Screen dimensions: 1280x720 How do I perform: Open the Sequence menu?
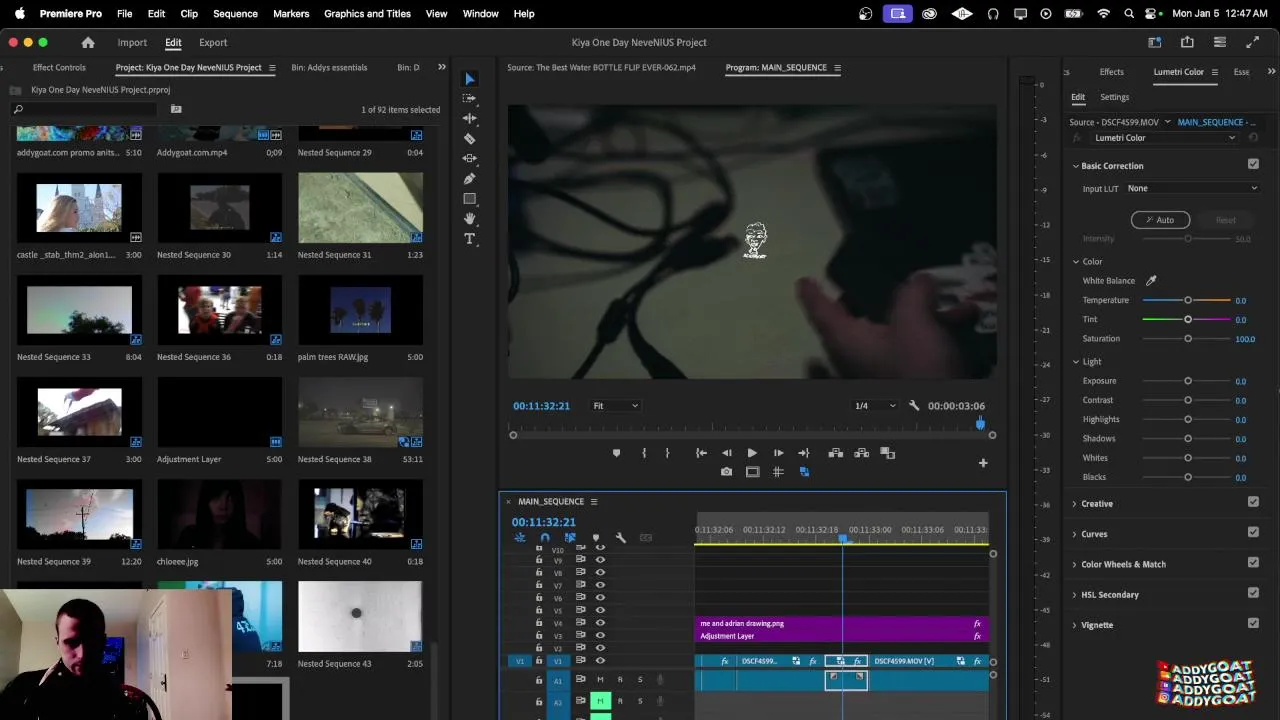235,14
